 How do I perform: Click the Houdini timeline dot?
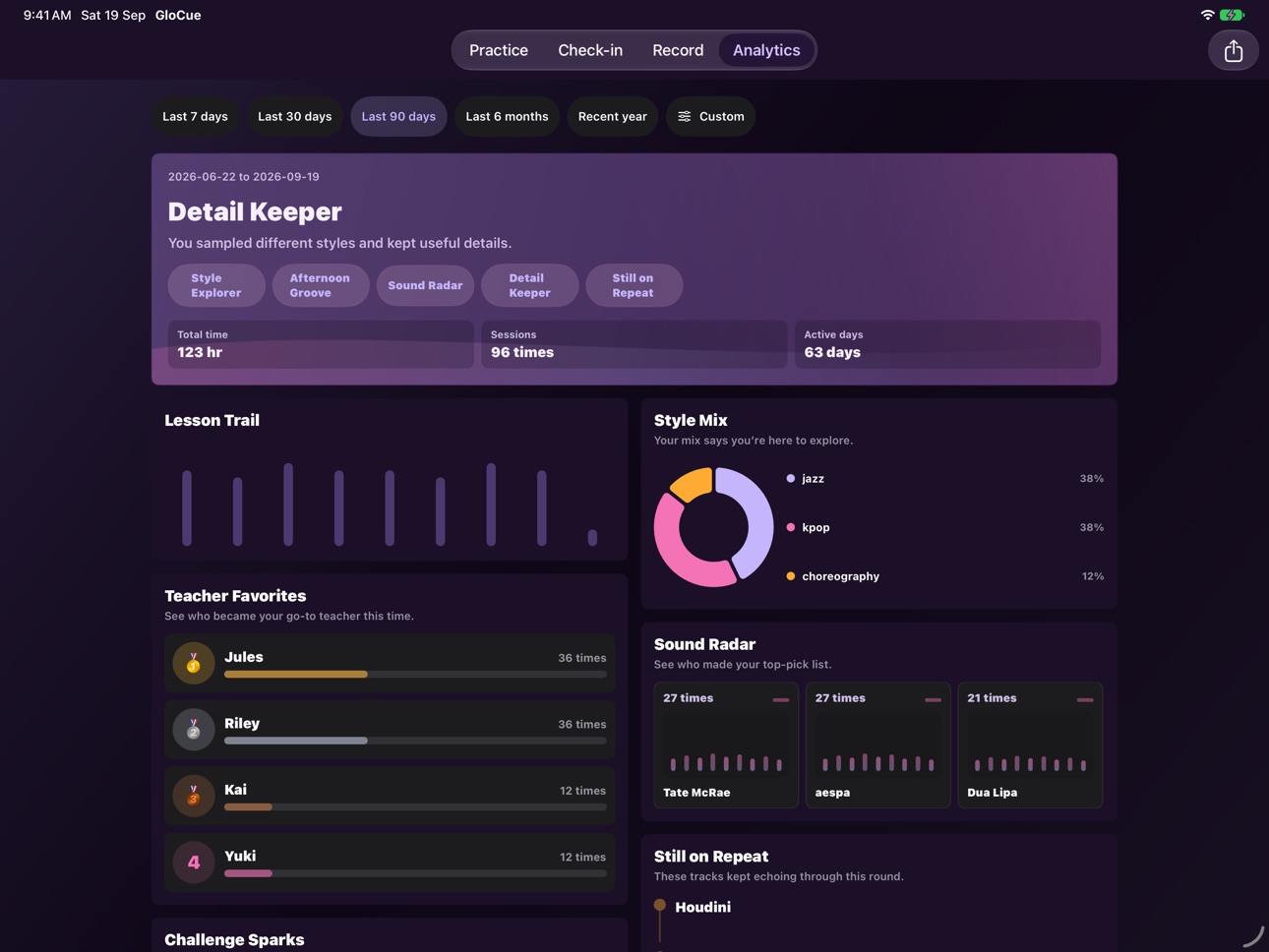click(660, 905)
